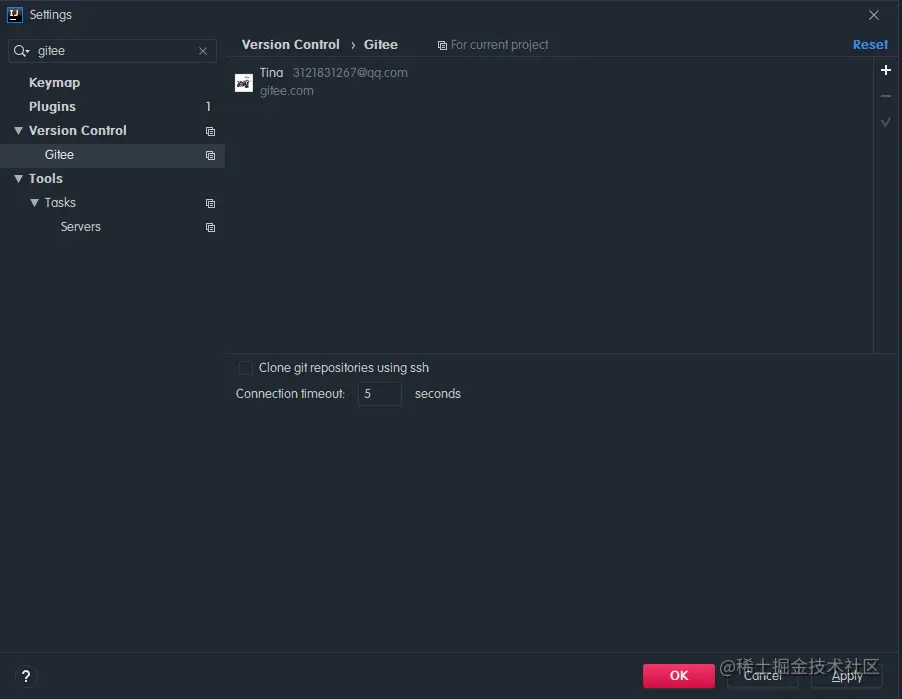Collapse the Tools tree node
Viewport: 902px width, 699px height.
(x=18, y=178)
